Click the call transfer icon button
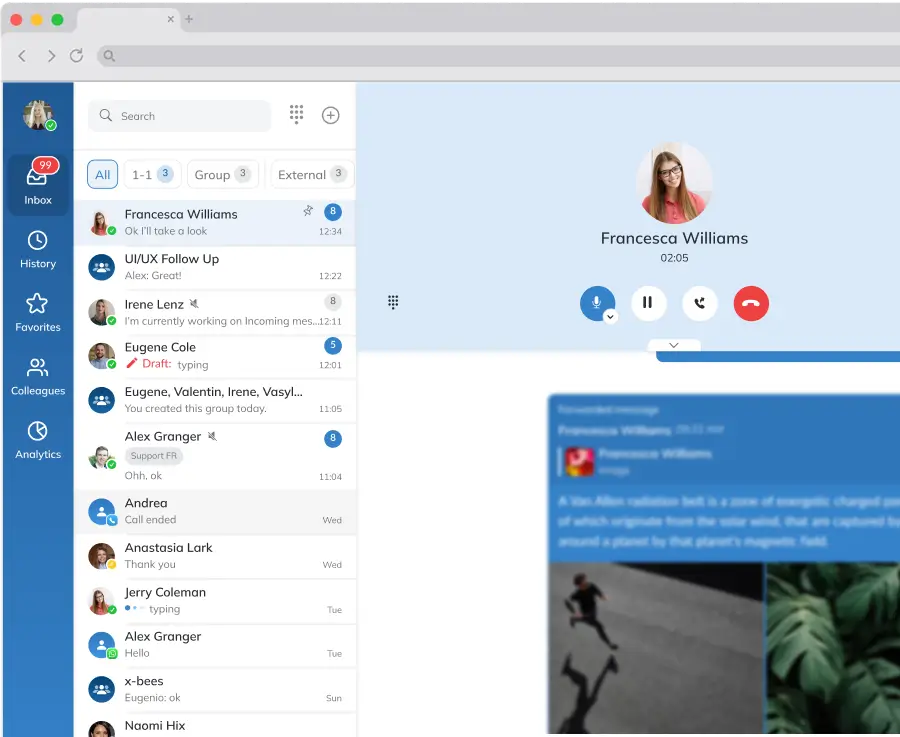900x737 pixels. click(x=700, y=303)
